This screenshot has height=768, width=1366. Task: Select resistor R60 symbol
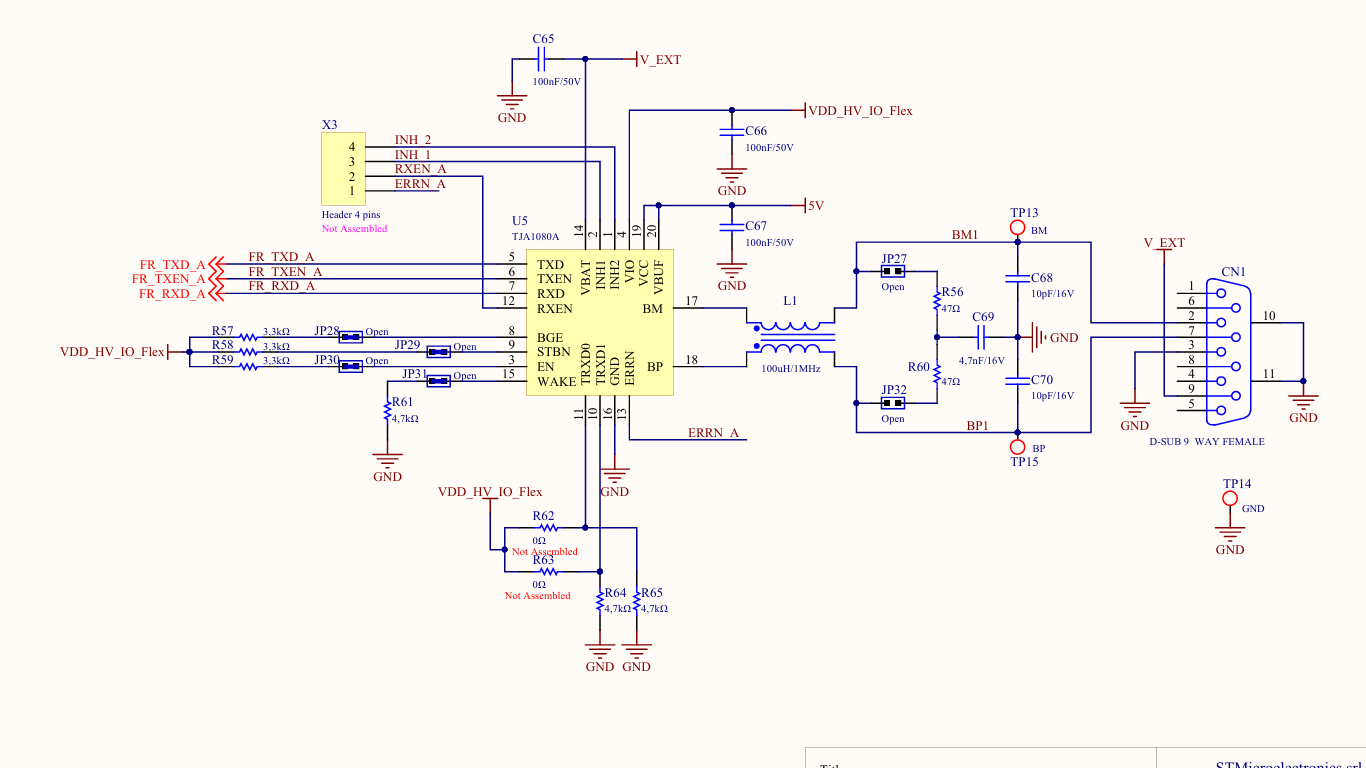(x=937, y=373)
